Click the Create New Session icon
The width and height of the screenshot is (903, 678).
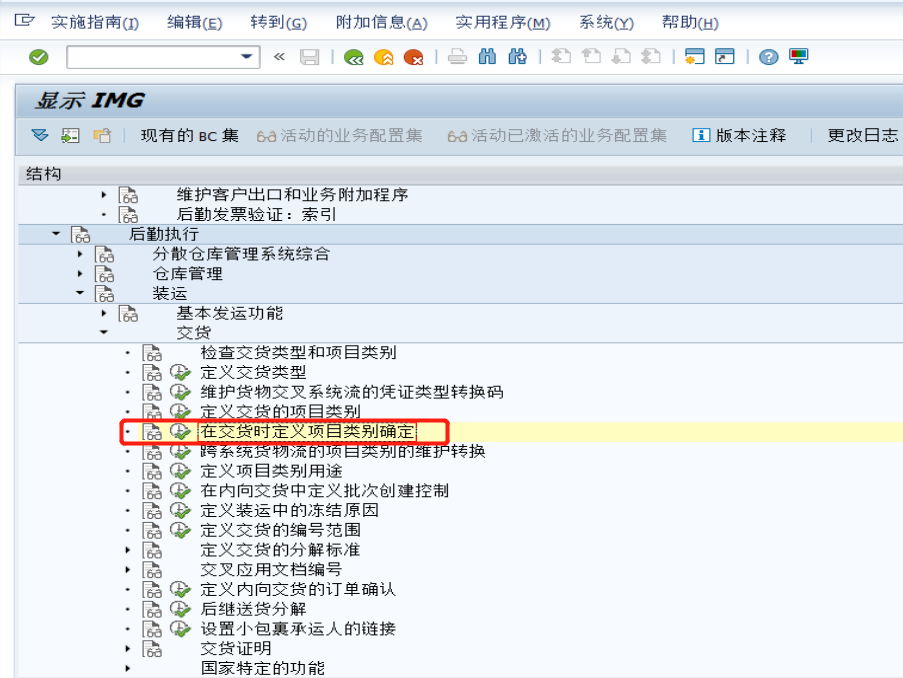pyautogui.click(x=695, y=56)
